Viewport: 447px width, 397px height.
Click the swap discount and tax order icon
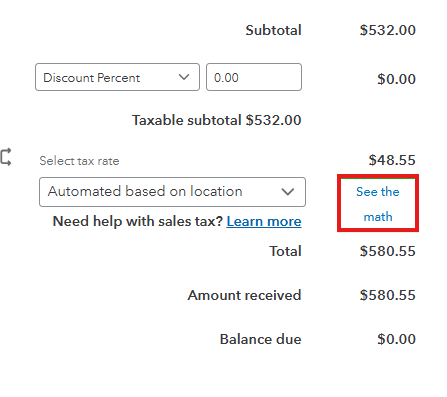6,157
